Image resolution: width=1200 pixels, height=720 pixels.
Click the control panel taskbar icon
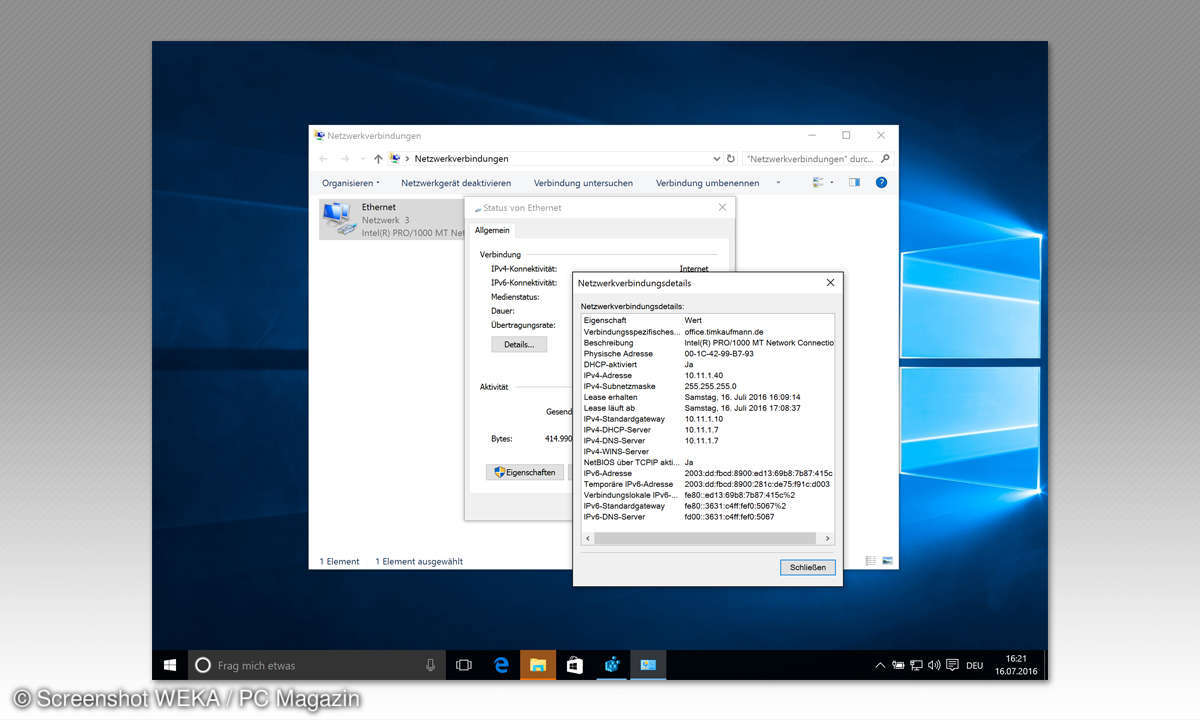pos(648,665)
